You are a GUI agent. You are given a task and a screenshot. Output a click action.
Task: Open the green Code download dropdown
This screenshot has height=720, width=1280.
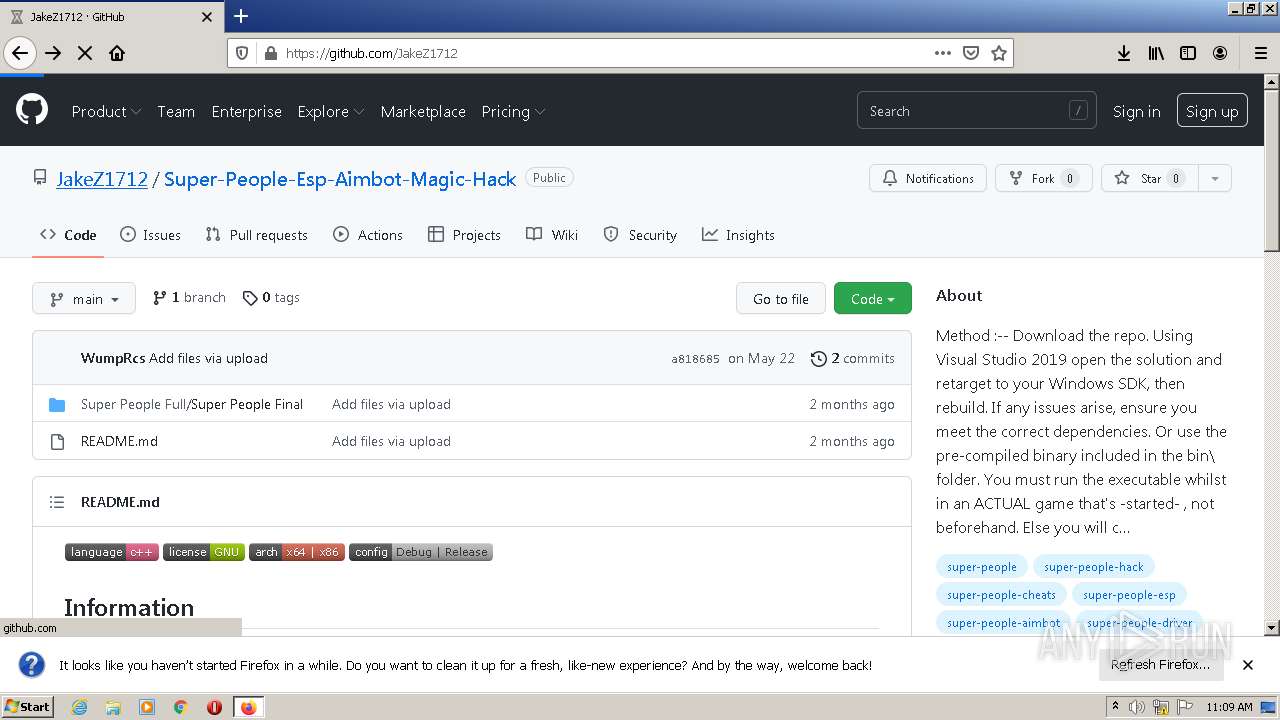[x=873, y=298]
